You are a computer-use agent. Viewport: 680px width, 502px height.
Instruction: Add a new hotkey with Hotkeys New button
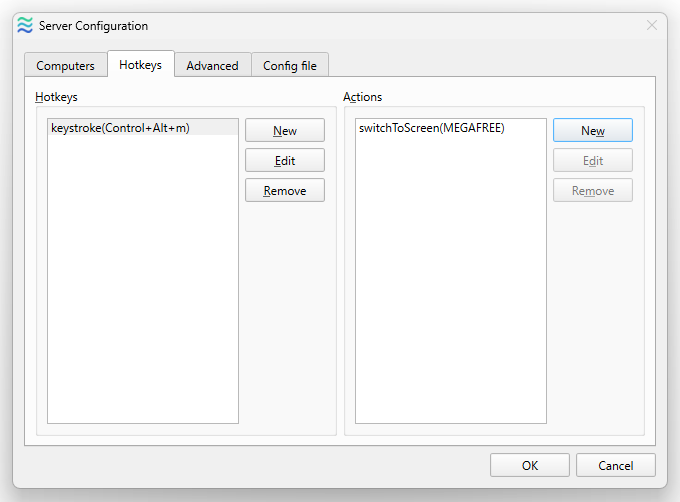[x=285, y=130]
